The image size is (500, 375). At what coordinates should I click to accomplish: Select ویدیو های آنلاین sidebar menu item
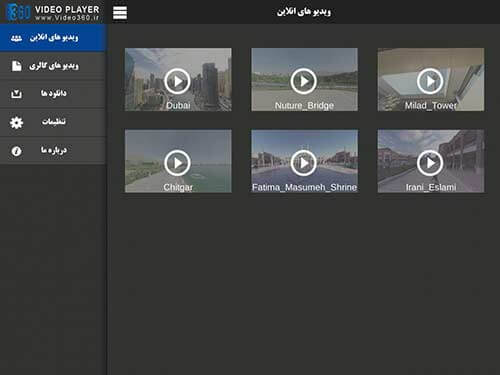(53, 38)
